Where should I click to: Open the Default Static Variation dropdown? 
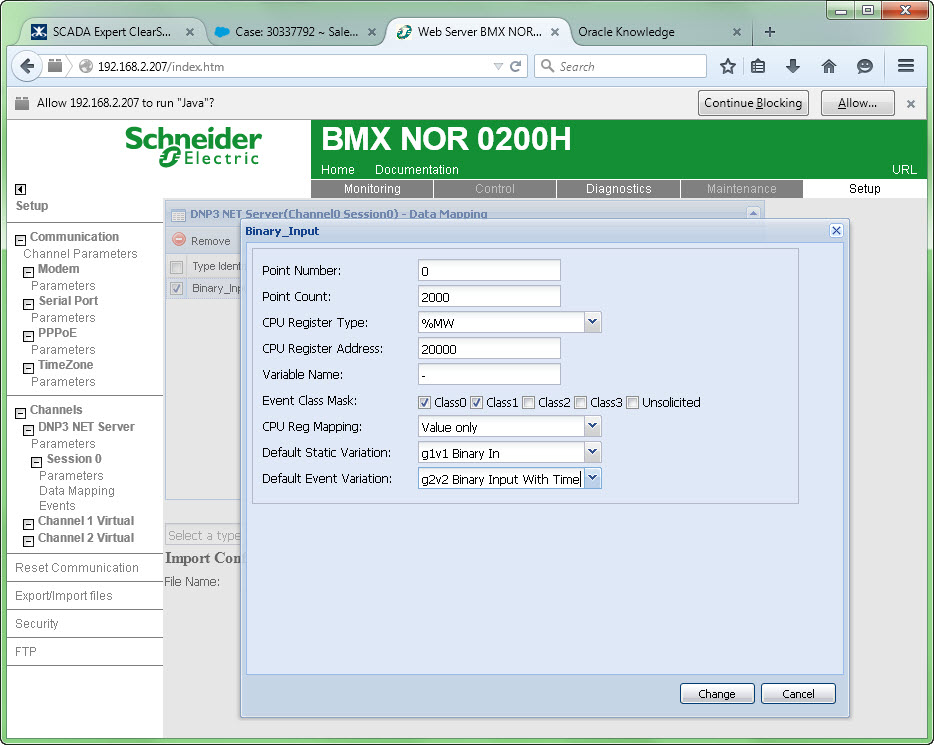[592, 453]
